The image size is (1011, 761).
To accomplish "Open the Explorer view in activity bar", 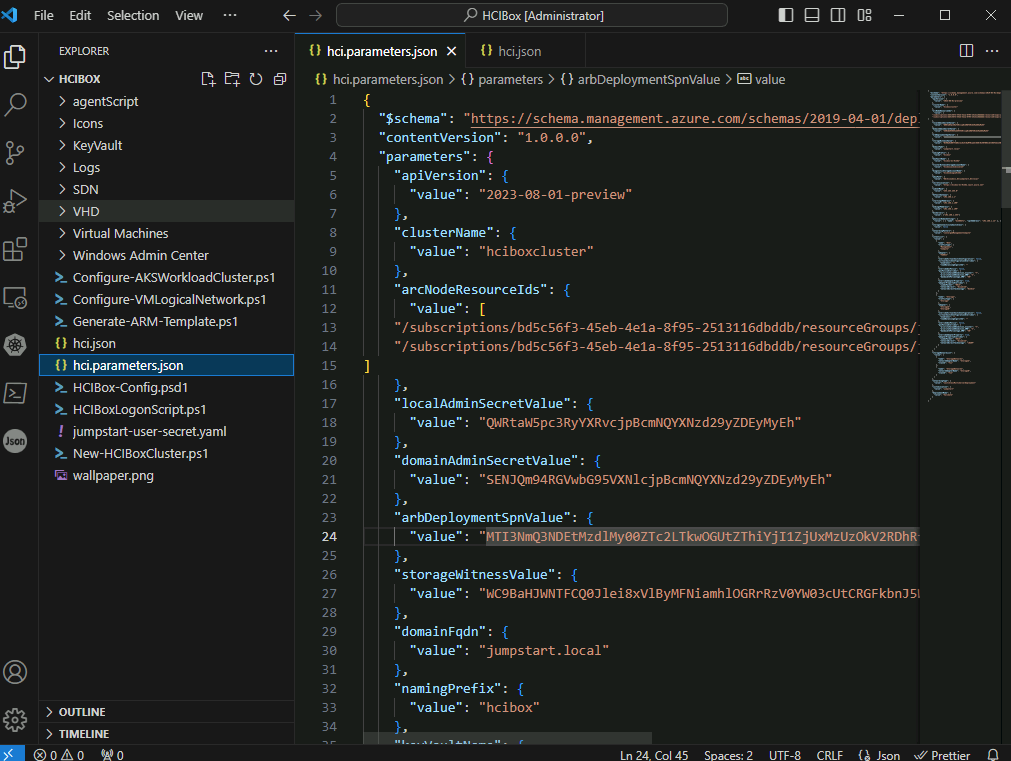I will point(15,57).
